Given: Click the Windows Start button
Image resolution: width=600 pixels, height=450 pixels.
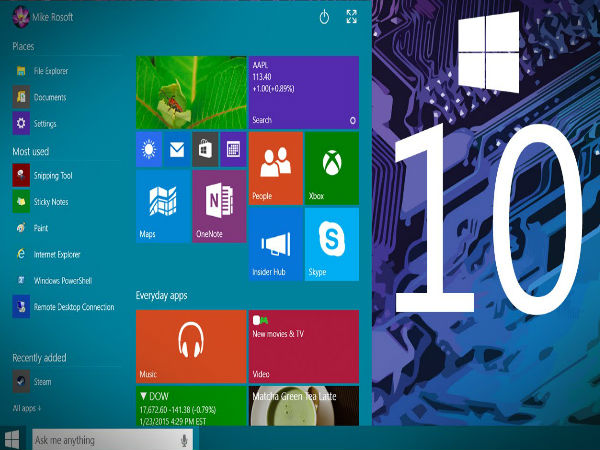Looking at the screenshot, I should point(14,439).
